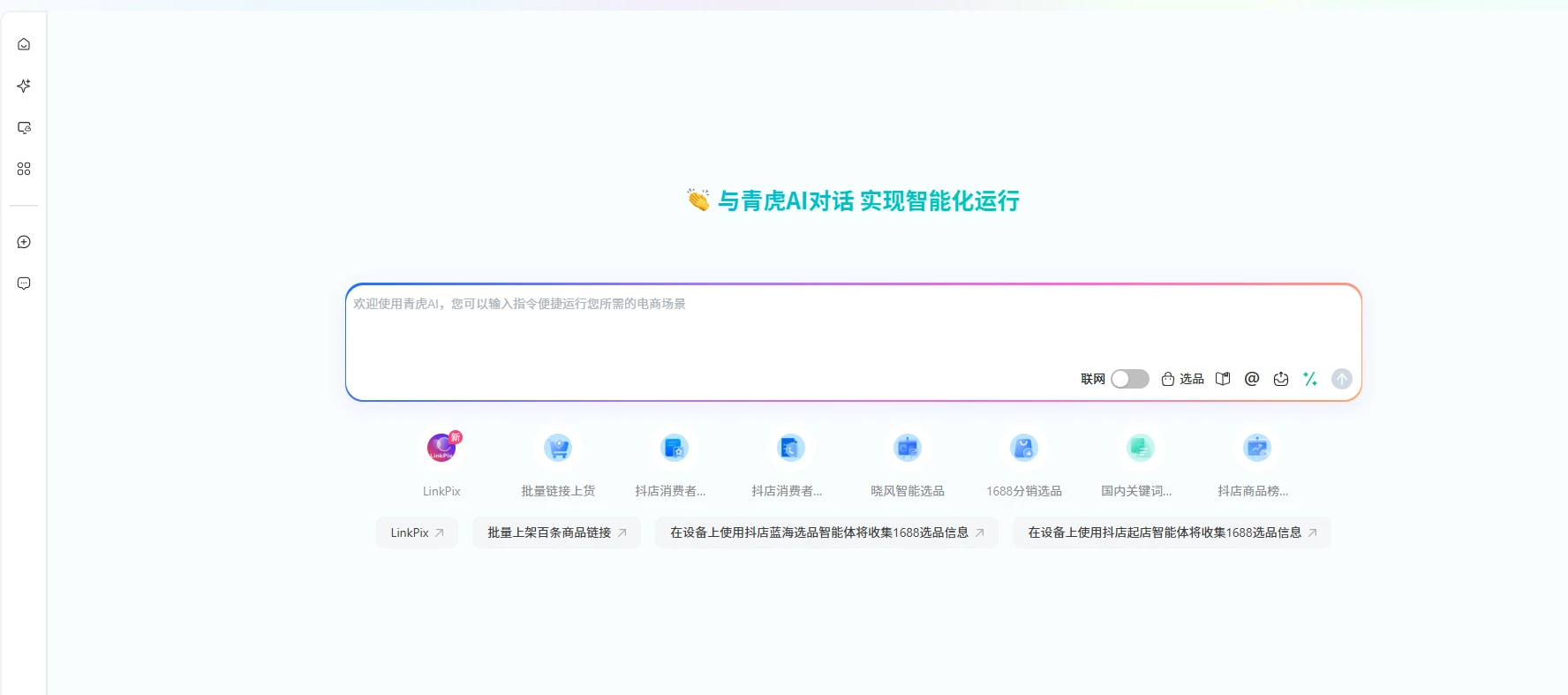Open the home icon in sidebar
This screenshot has width=1568, height=695.
click(24, 44)
